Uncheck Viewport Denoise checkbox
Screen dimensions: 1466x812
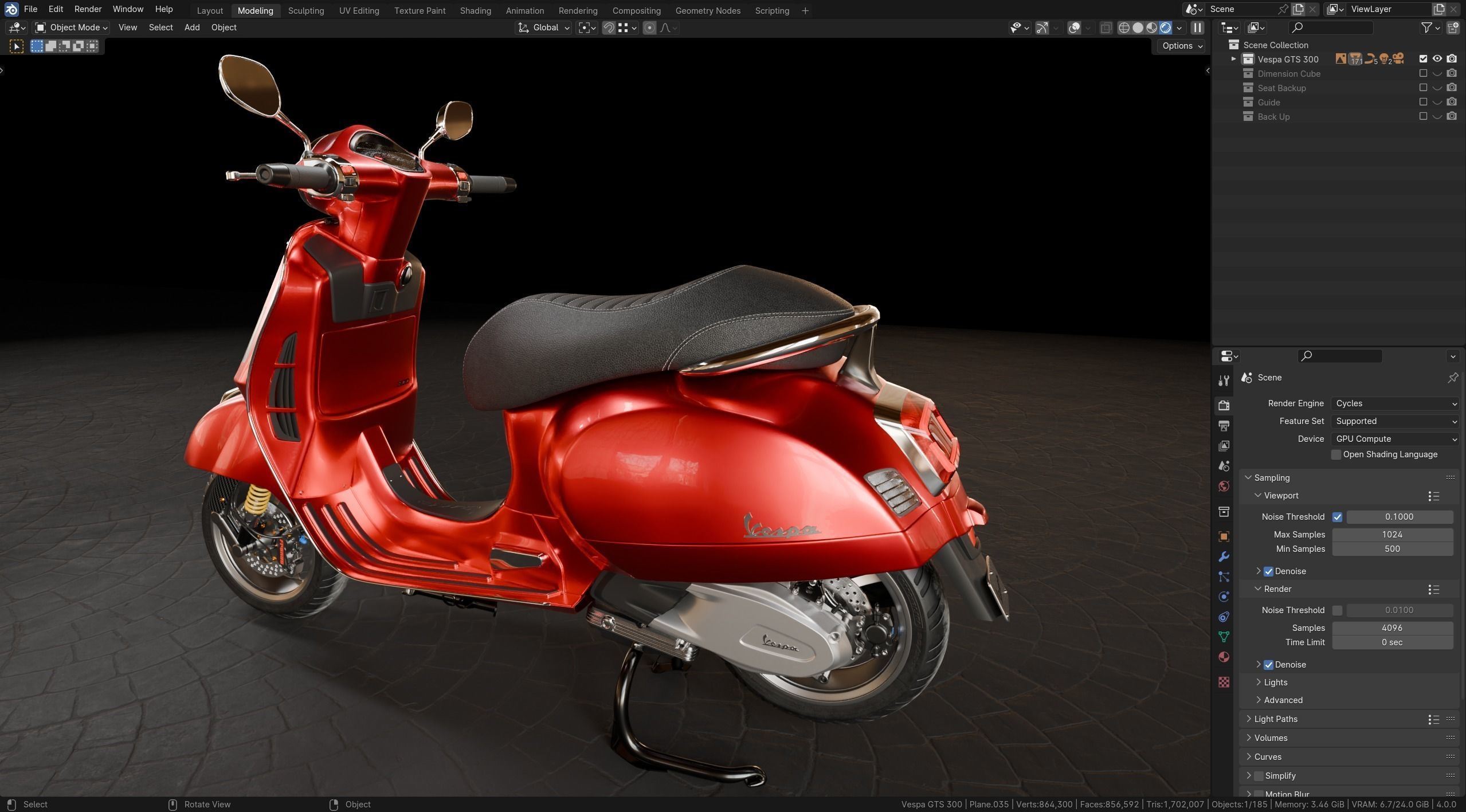click(1268, 572)
